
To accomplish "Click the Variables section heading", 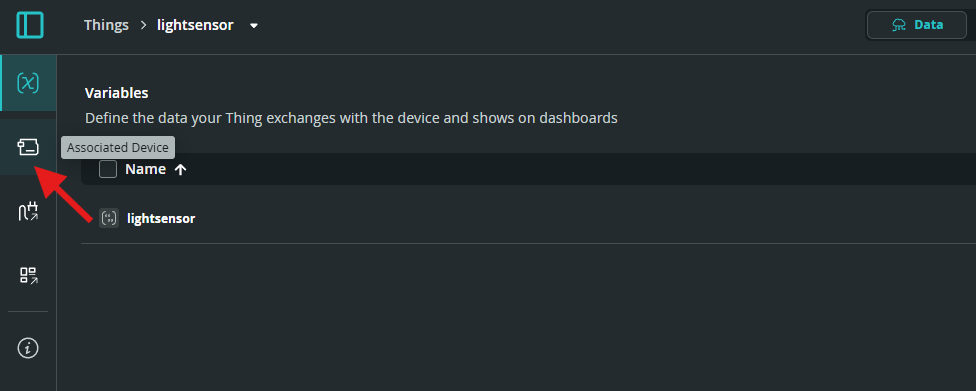I will pos(116,93).
